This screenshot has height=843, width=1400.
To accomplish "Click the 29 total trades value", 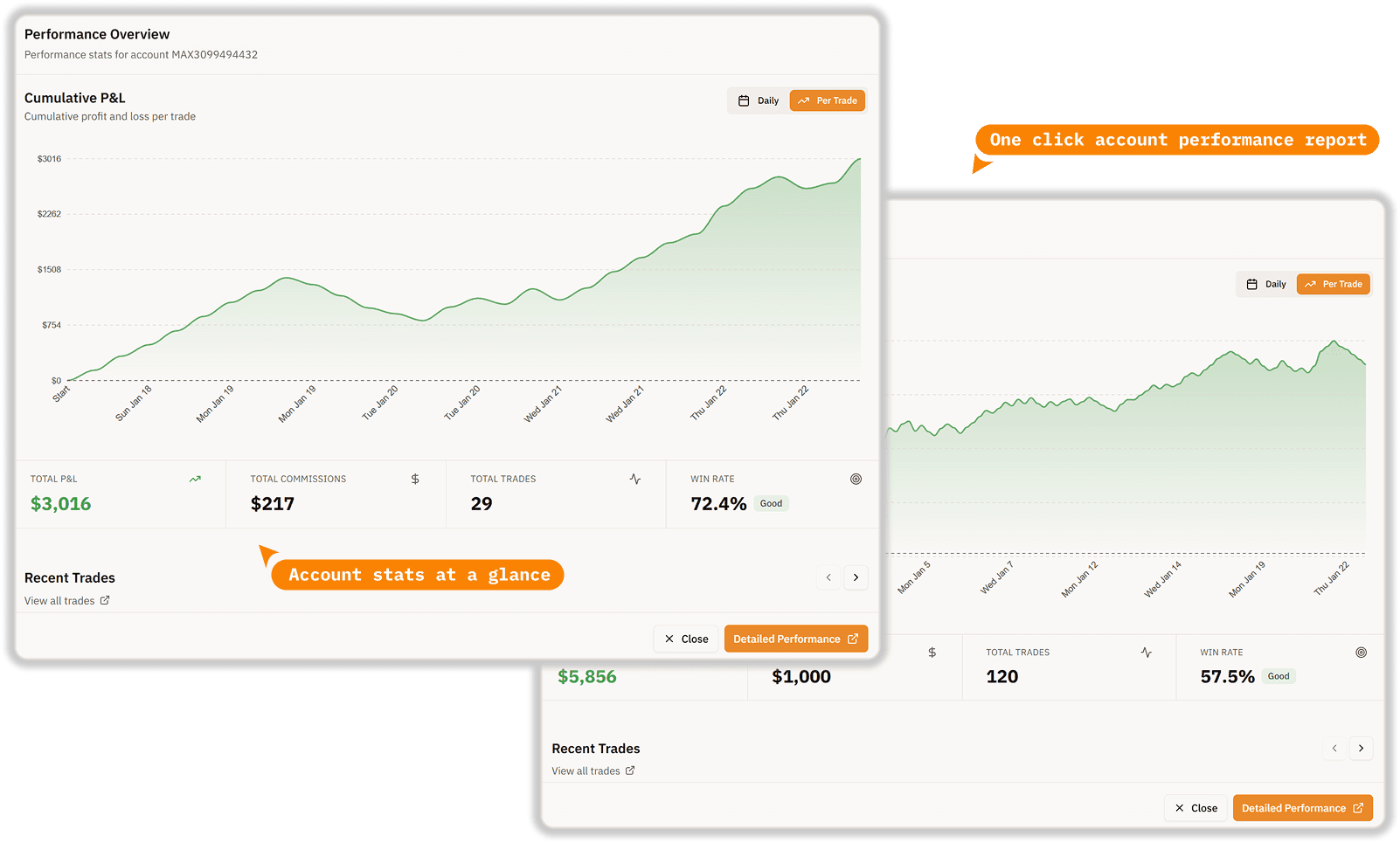I will click(482, 504).
